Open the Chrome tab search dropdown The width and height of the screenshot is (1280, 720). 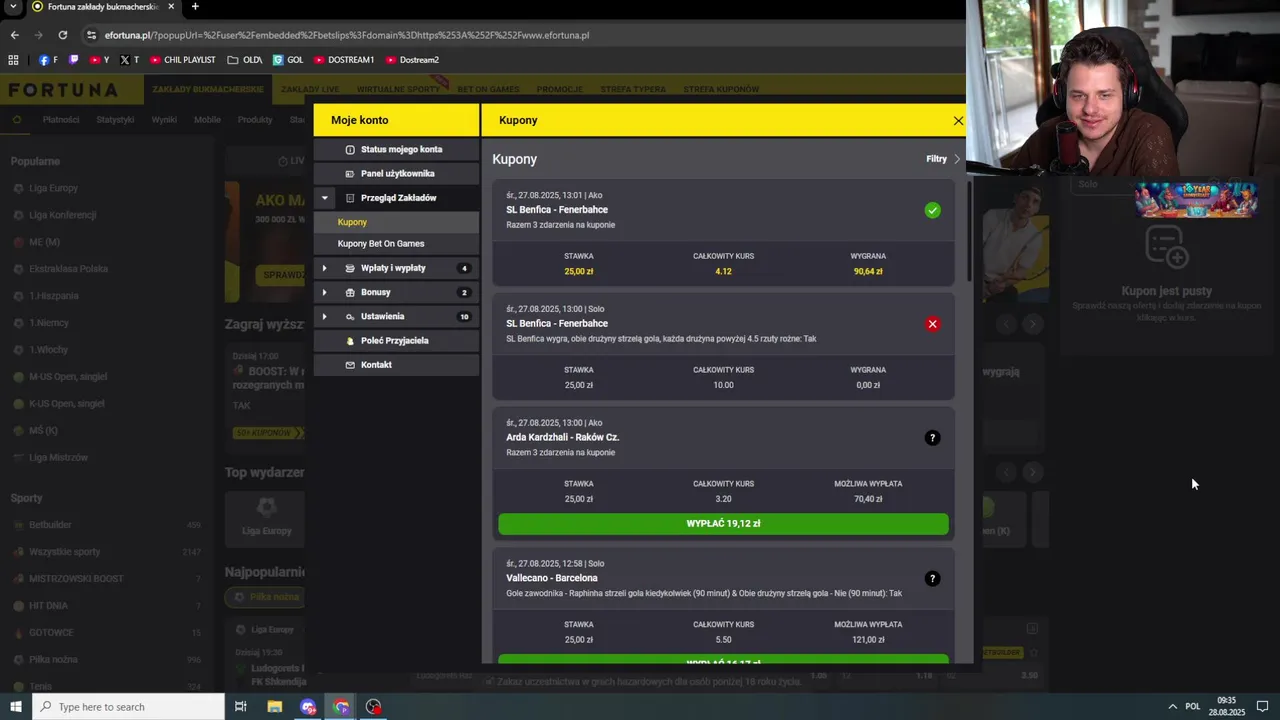[13, 6]
